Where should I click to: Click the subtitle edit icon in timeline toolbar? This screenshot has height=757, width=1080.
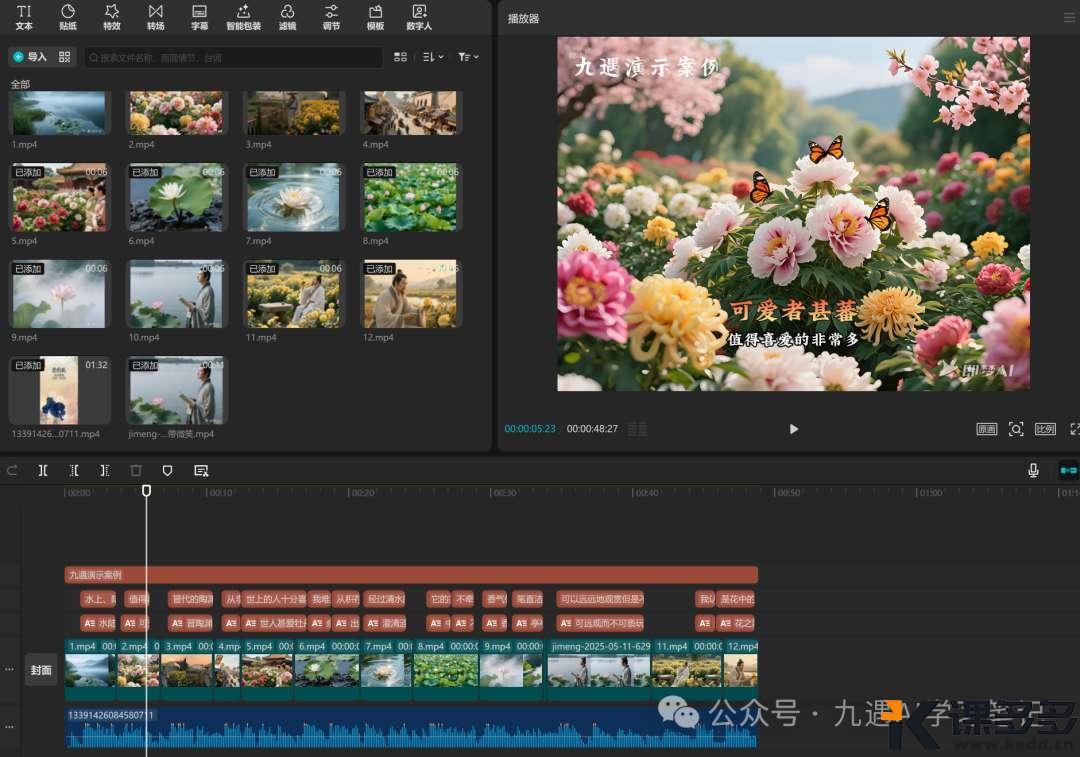[201, 470]
